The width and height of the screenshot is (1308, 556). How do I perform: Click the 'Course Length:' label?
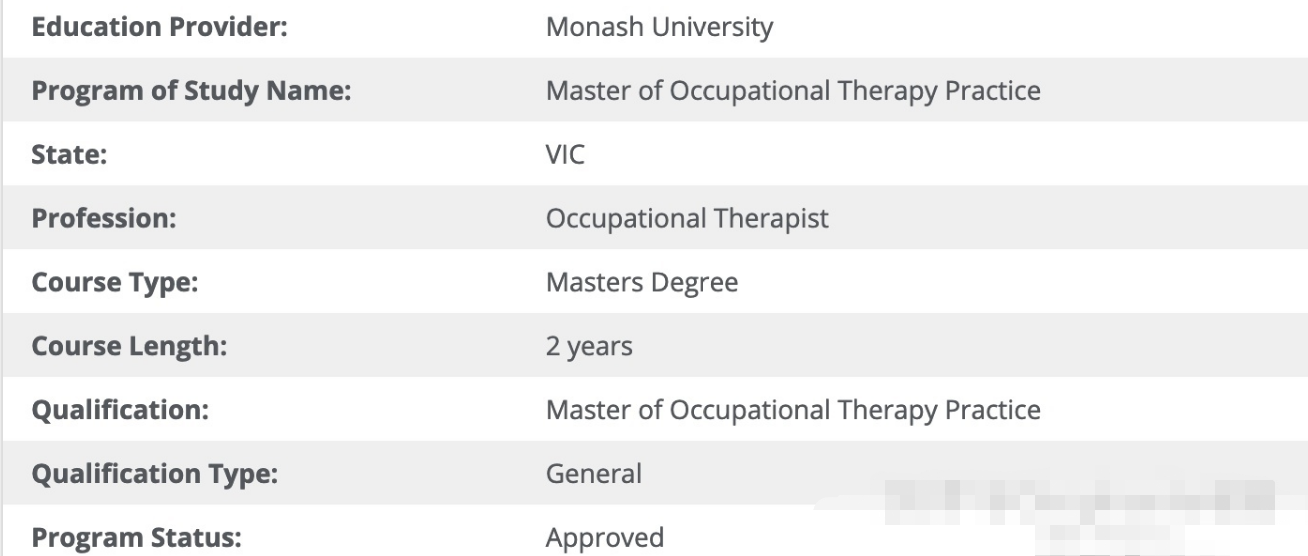pyautogui.click(x=129, y=346)
